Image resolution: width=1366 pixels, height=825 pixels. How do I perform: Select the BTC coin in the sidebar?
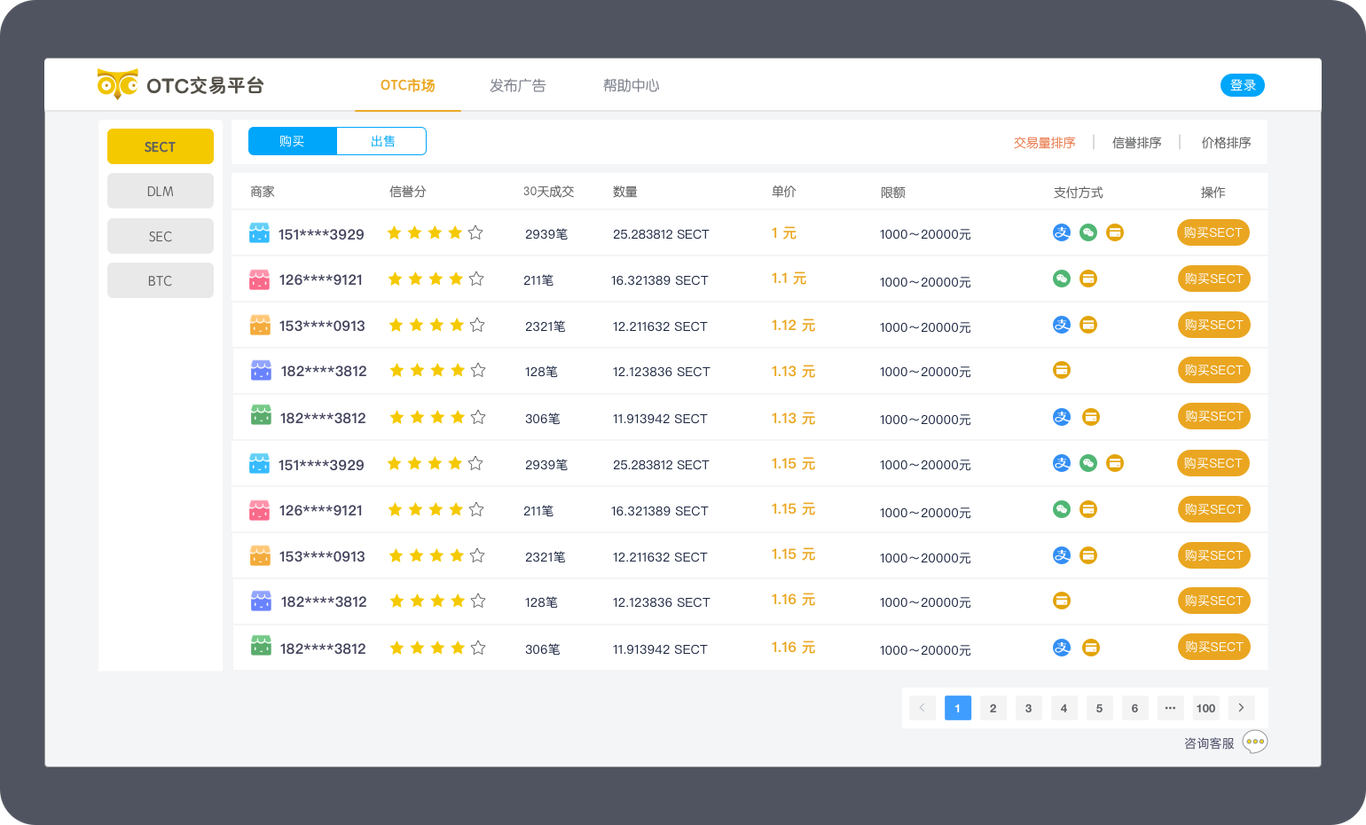(160, 280)
